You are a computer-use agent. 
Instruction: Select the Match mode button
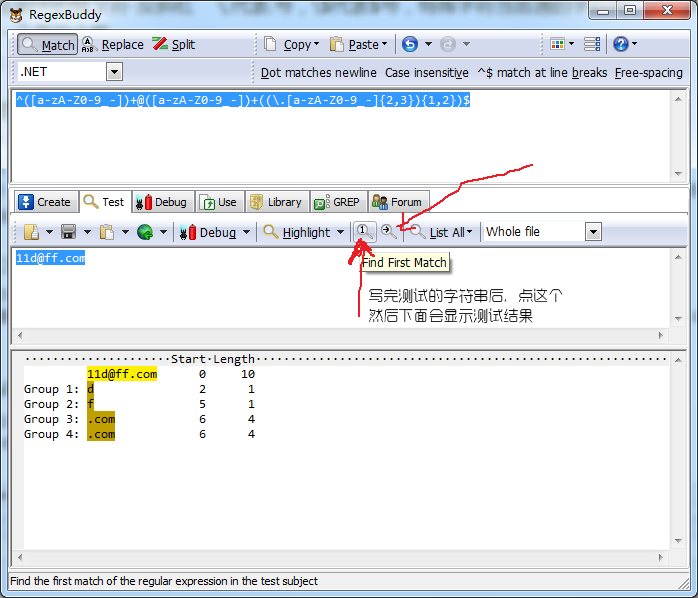point(48,45)
